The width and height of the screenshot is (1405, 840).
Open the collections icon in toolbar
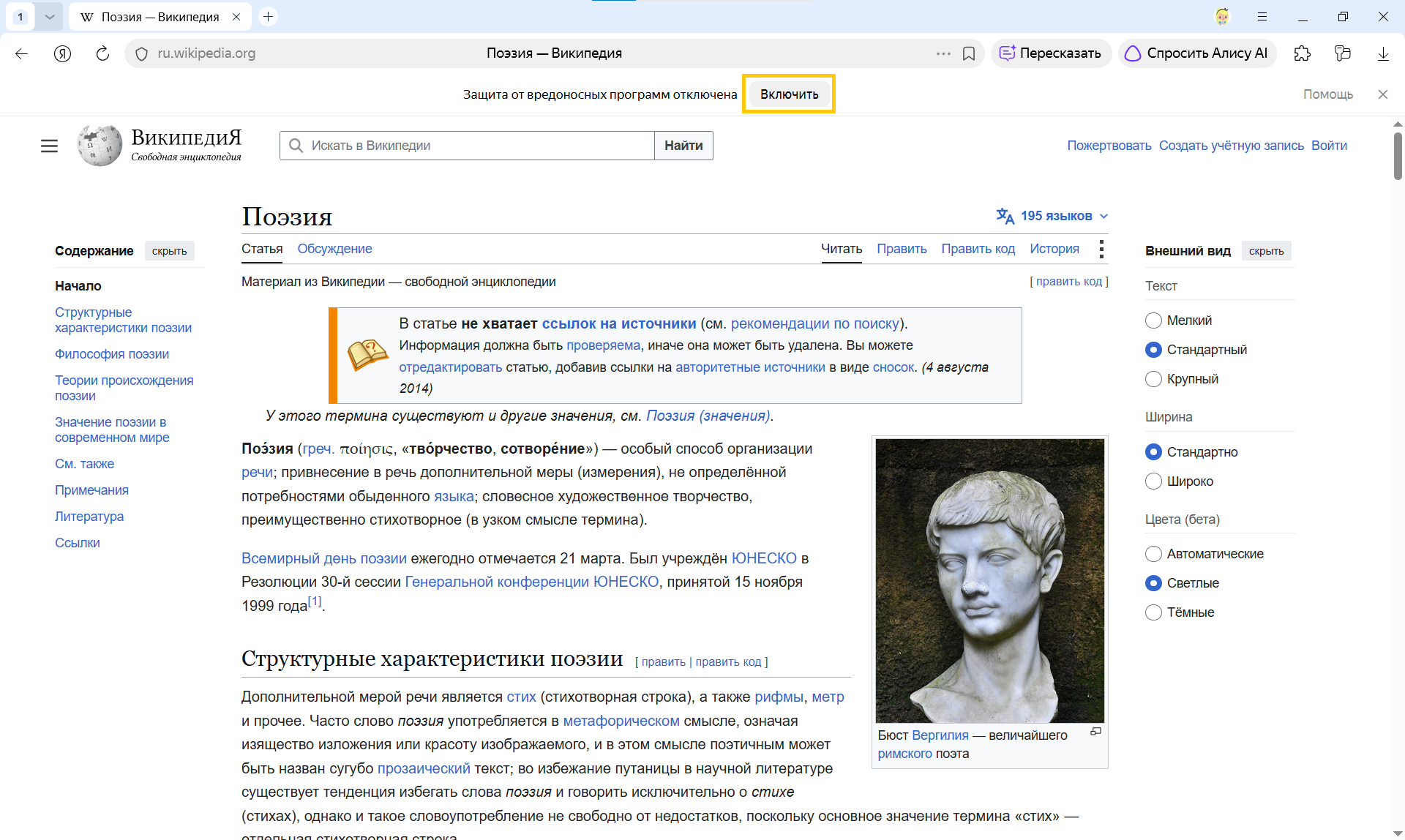tap(1343, 53)
